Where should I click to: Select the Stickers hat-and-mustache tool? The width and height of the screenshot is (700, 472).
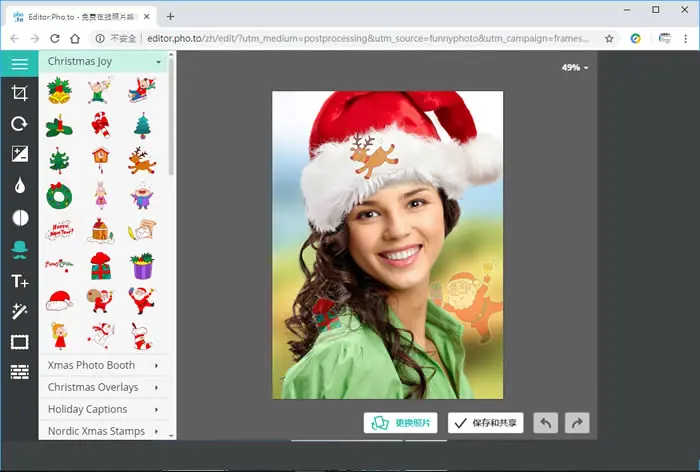pyautogui.click(x=20, y=250)
